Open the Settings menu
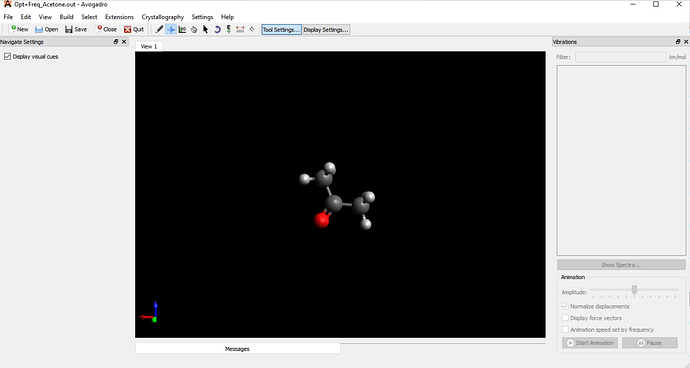 (202, 17)
